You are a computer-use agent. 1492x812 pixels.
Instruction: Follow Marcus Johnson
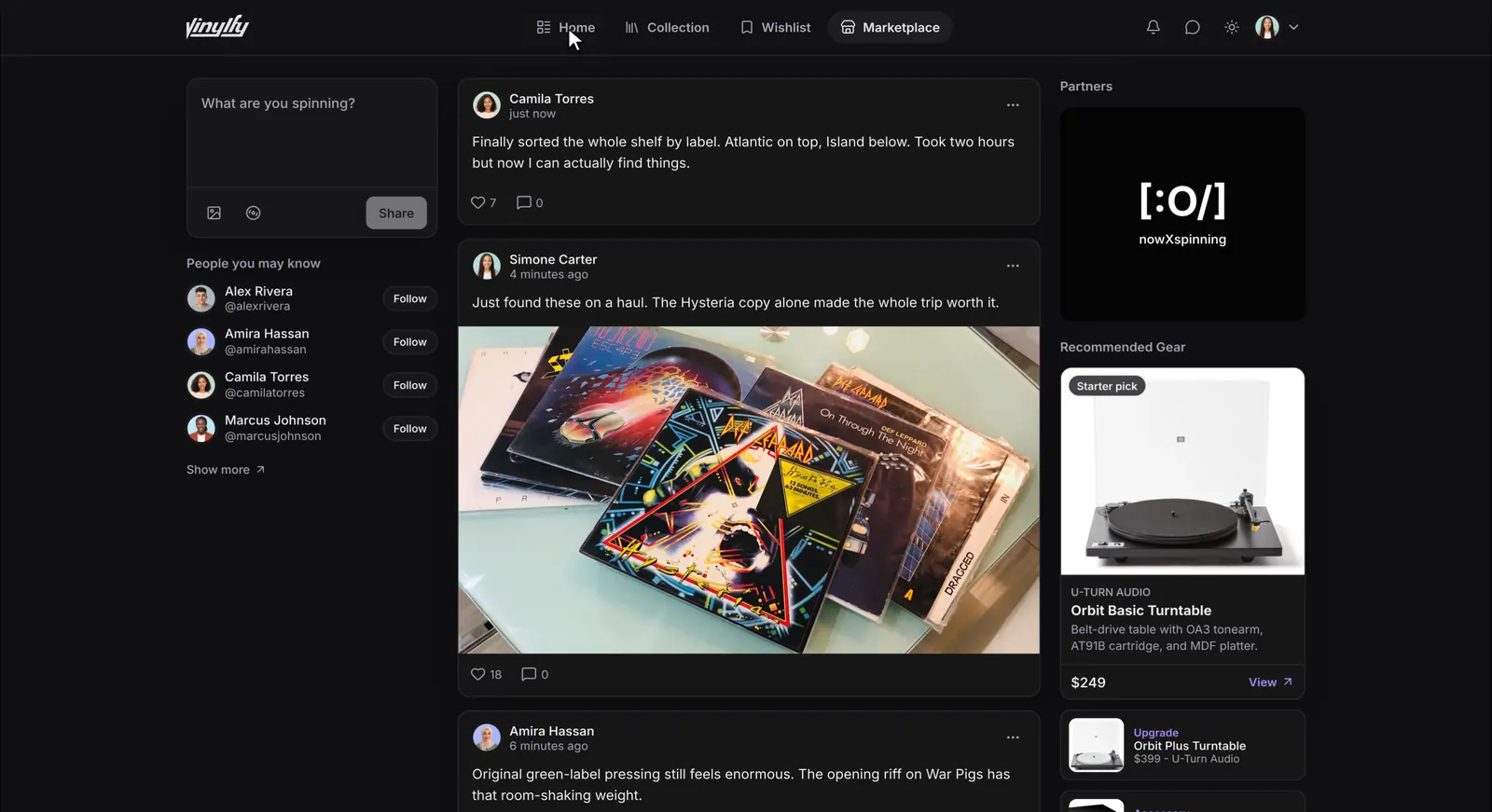click(x=409, y=429)
